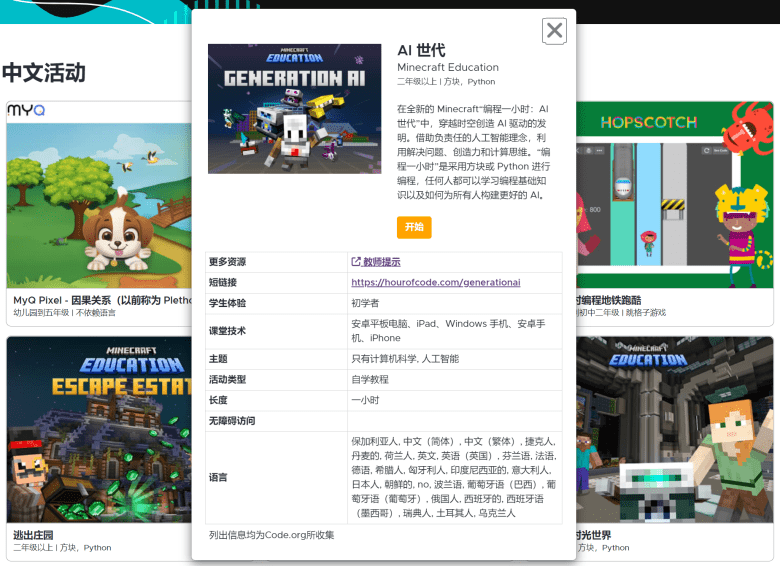The height and width of the screenshot is (566, 780).
Task: Click the 短链接 row label
Action: coord(223,282)
